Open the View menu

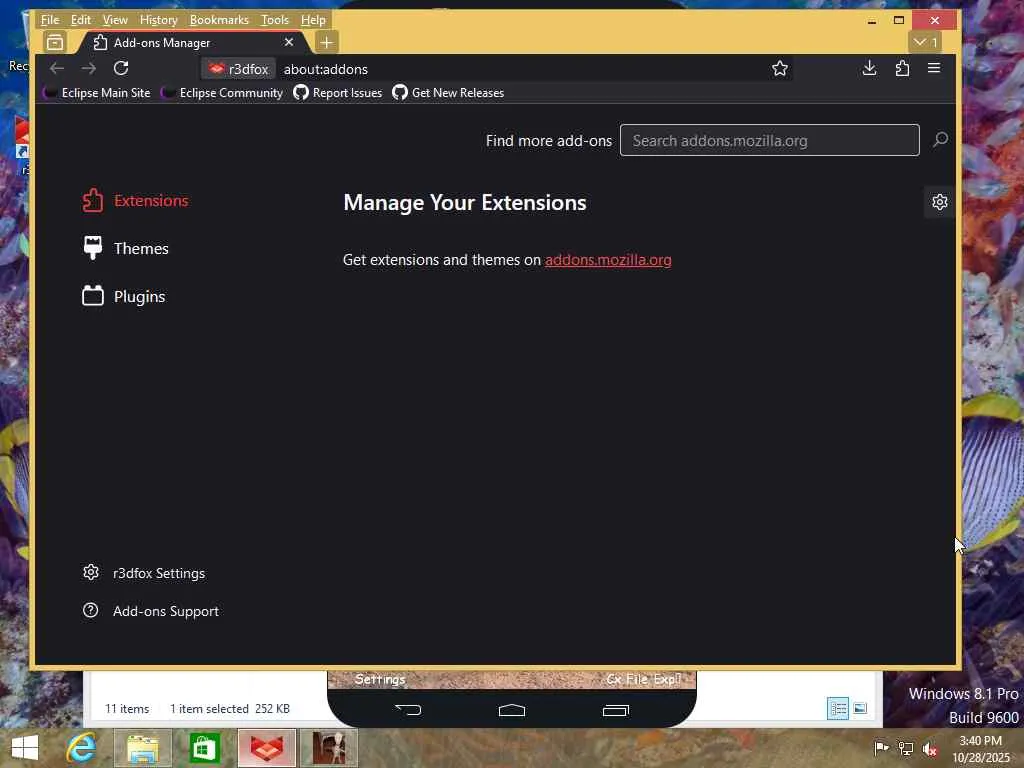(x=115, y=20)
